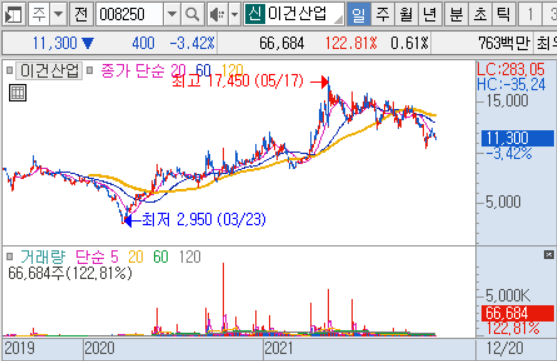557x361 pixels.
Task: Toggle the square before 종가 단순 indicator
Action: click(x=90, y=70)
